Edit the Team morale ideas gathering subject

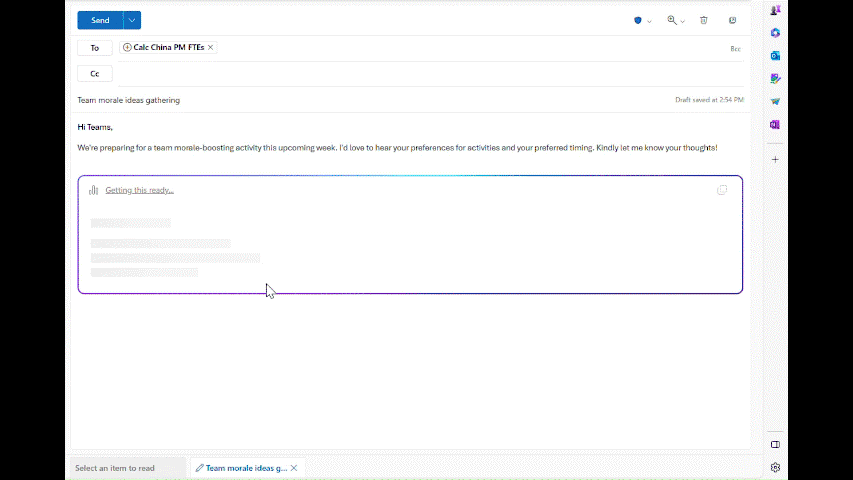(128, 100)
